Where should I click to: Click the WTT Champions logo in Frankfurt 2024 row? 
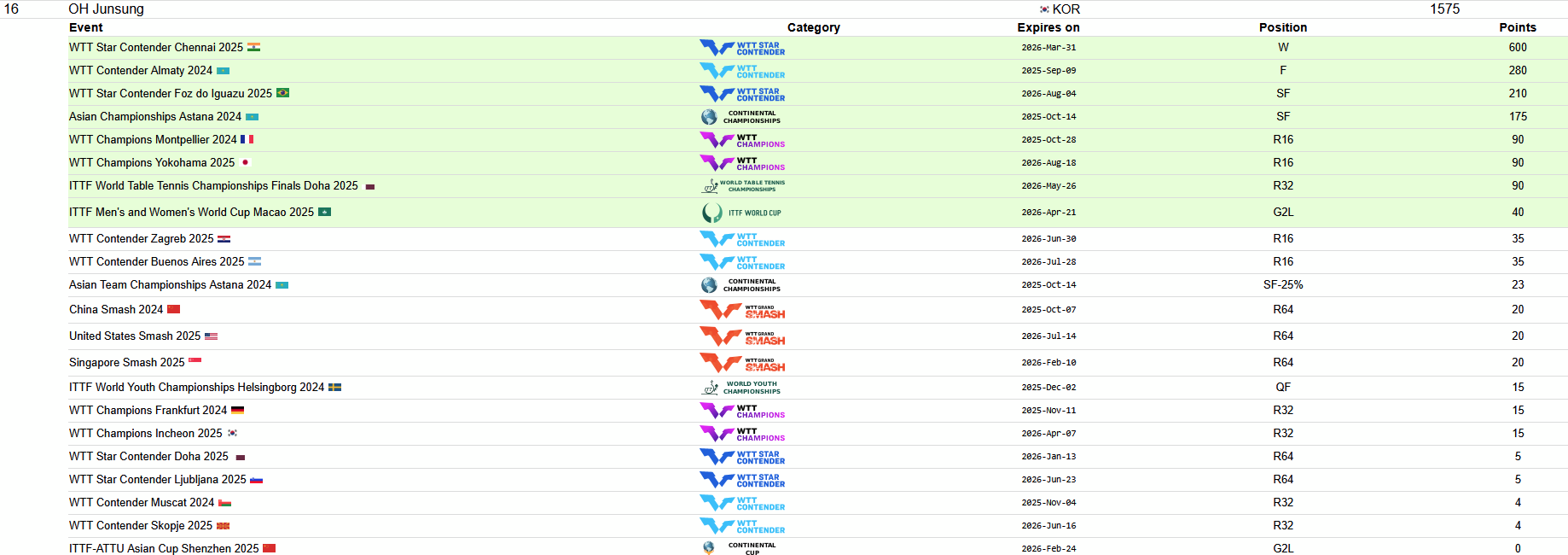tap(742, 411)
